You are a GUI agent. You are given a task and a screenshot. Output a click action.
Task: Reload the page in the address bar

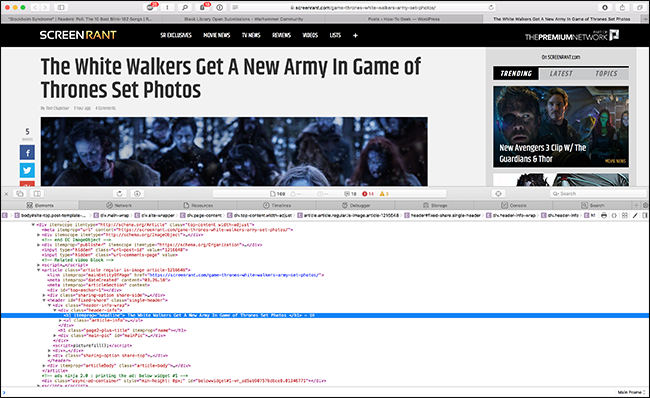coord(491,7)
